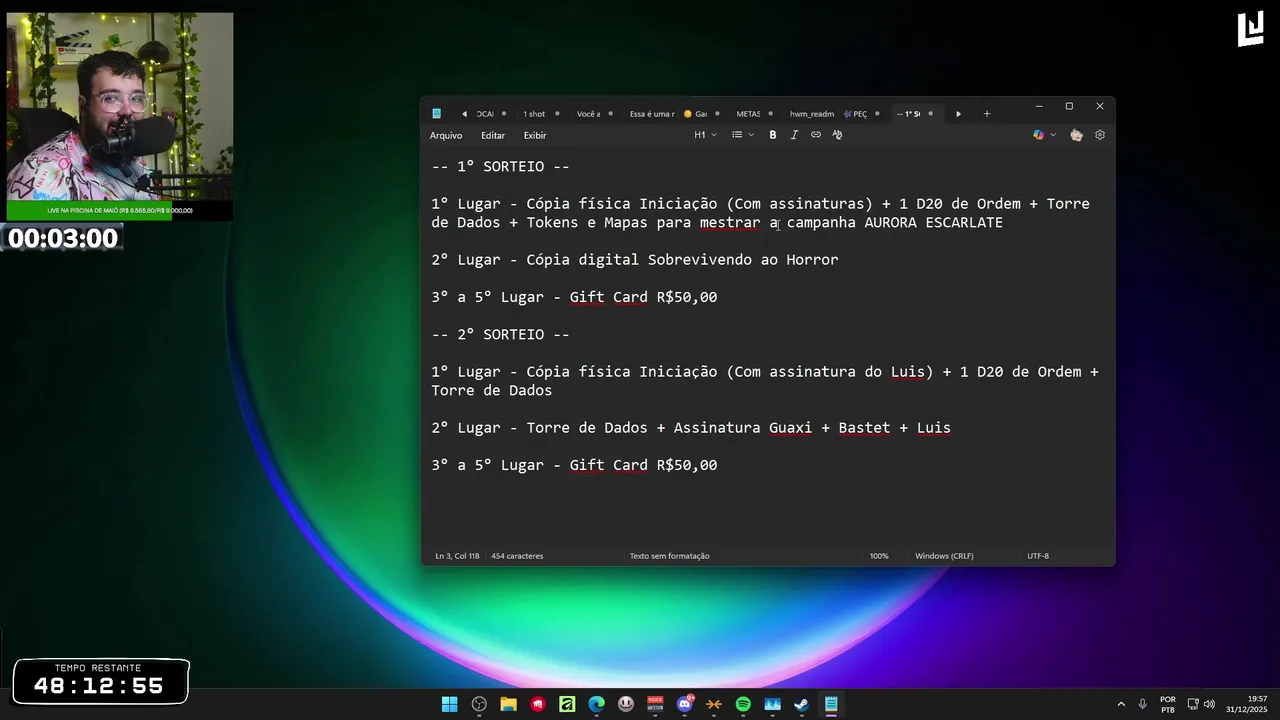Open File Explorer from the taskbar
Image resolution: width=1280 pixels, height=720 pixels.
pyautogui.click(x=508, y=704)
